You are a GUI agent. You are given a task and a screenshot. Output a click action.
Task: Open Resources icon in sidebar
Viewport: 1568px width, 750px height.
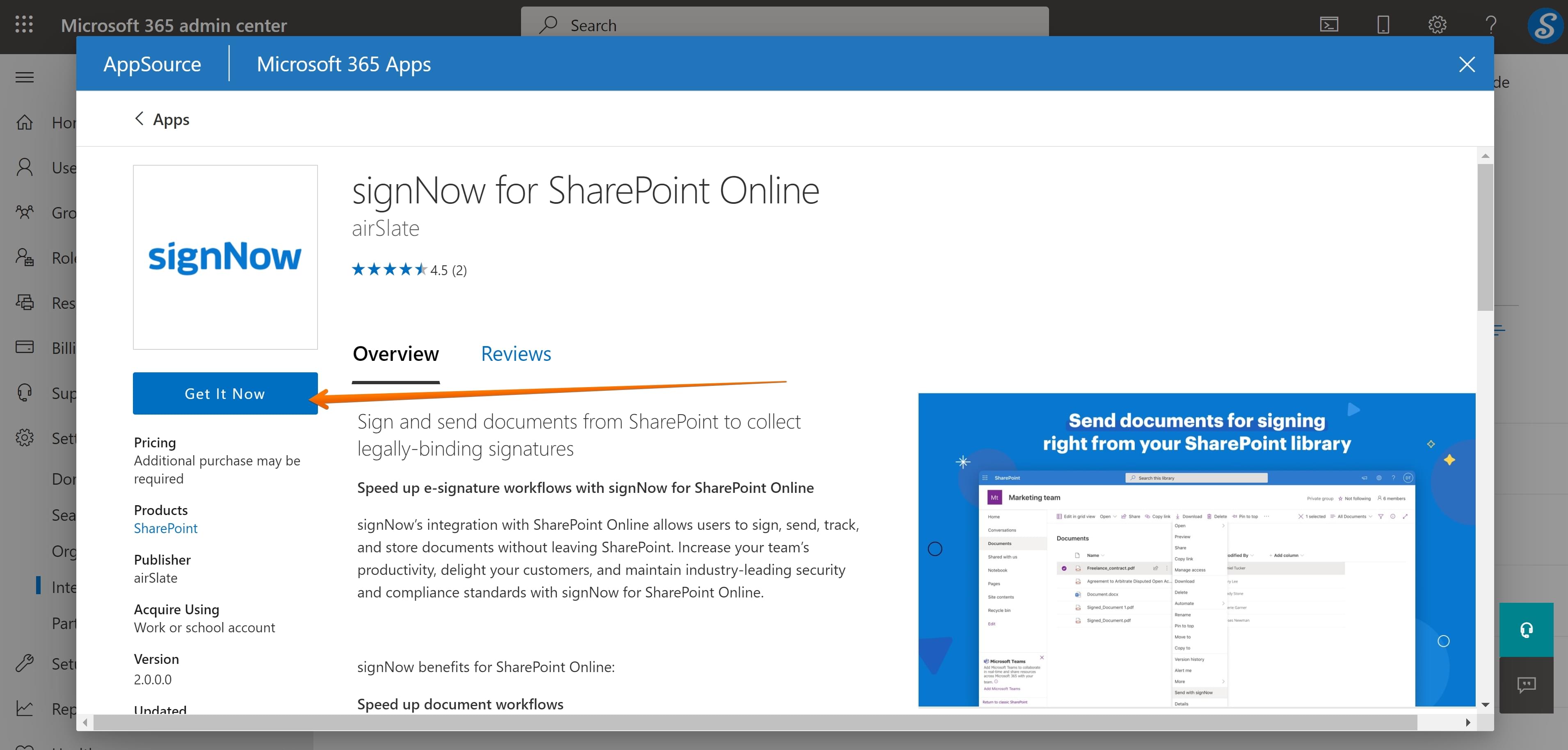point(24,302)
